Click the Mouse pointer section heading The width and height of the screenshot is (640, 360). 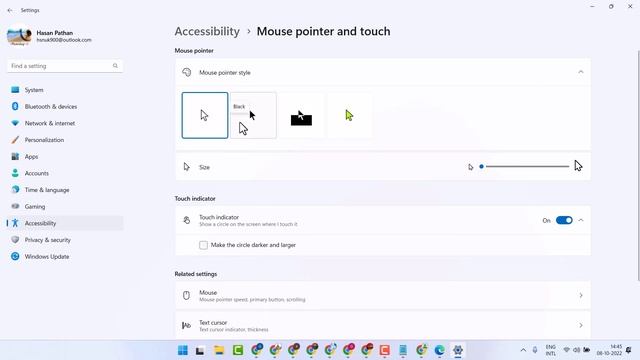pyautogui.click(x=194, y=51)
